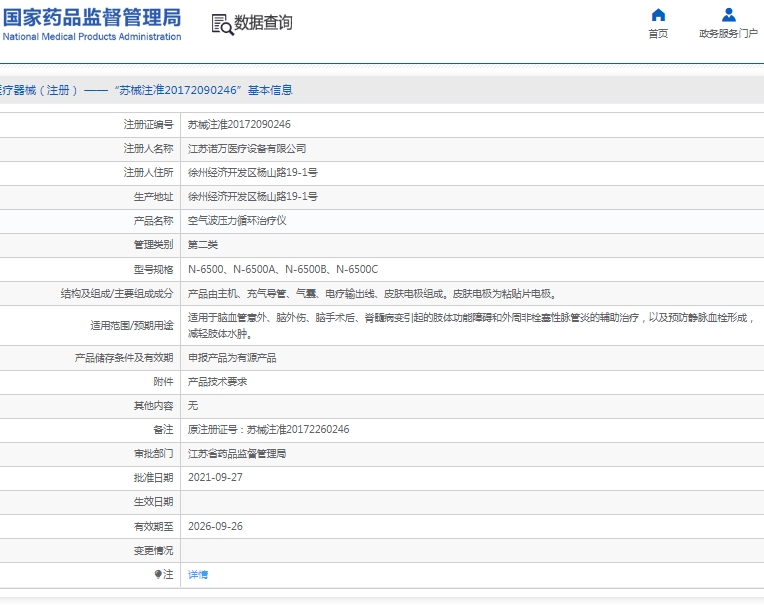
Task: Click National Medical Products Administration text
Action: pos(92,37)
